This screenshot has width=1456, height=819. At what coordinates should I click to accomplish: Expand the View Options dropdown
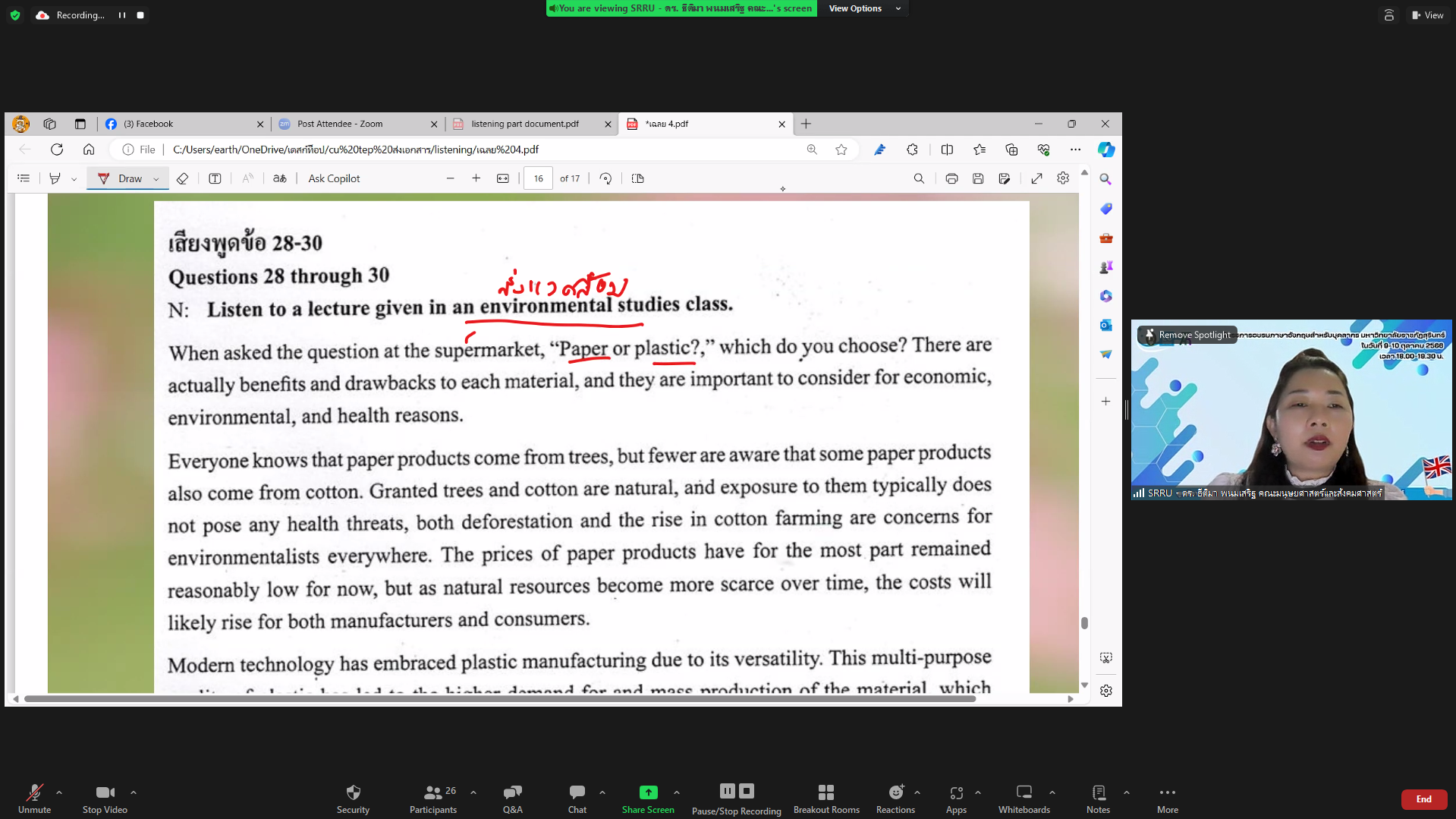click(864, 8)
